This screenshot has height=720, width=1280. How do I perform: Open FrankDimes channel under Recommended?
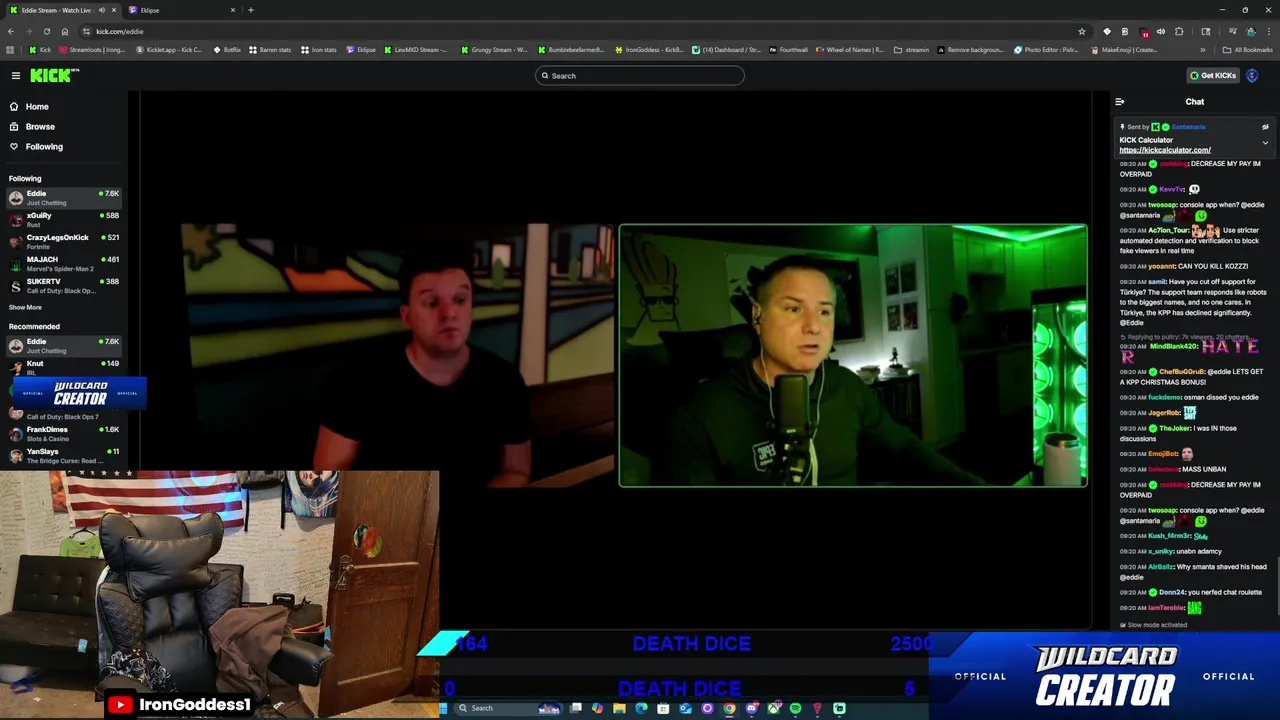pyautogui.click(x=64, y=433)
